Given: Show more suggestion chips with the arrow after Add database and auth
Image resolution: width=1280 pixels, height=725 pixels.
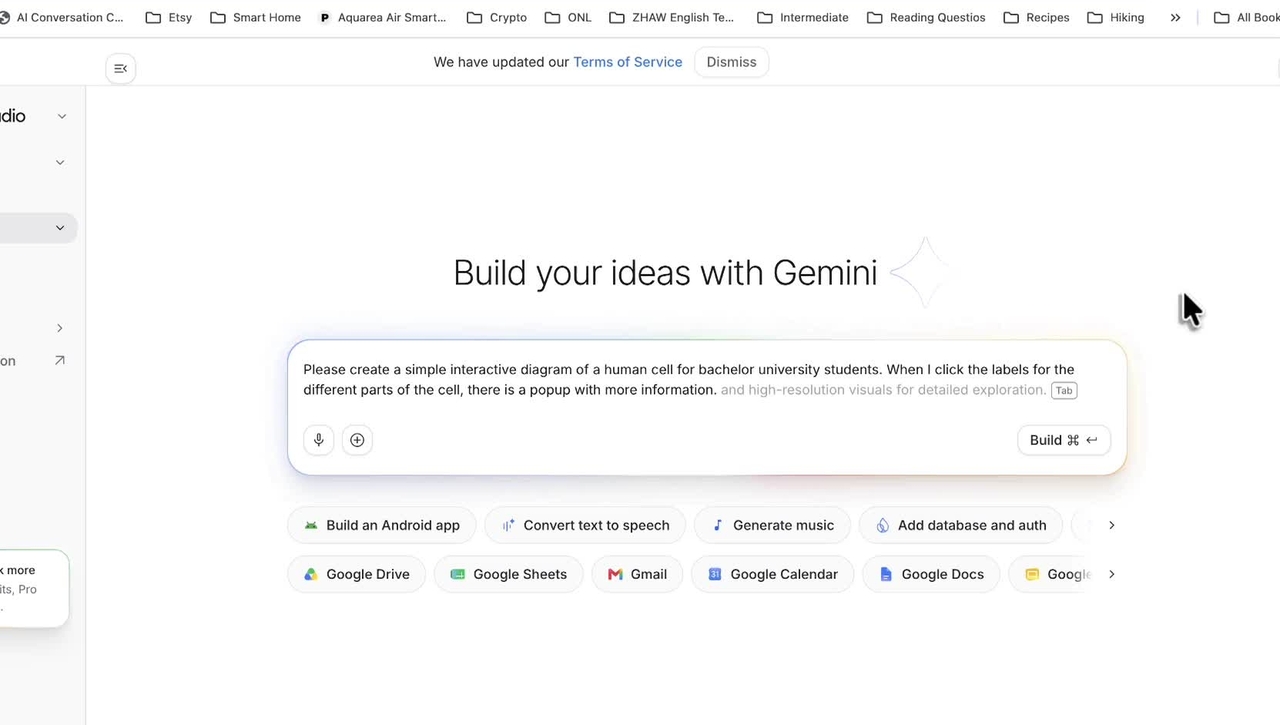Looking at the screenshot, I should [1111, 525].
